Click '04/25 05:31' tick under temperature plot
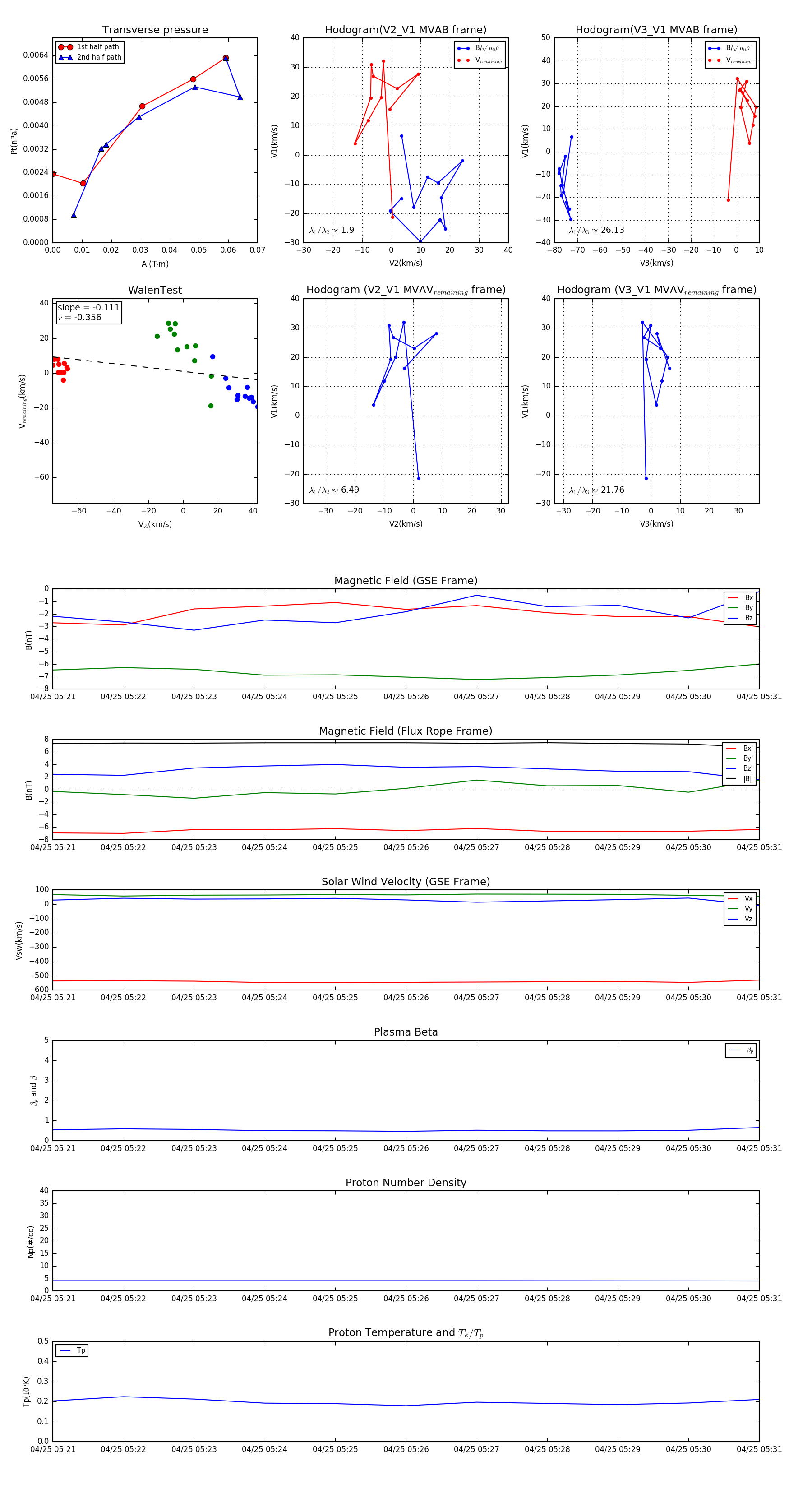The height and width of the screenshot is (1489, 812). pos(759,1449)
